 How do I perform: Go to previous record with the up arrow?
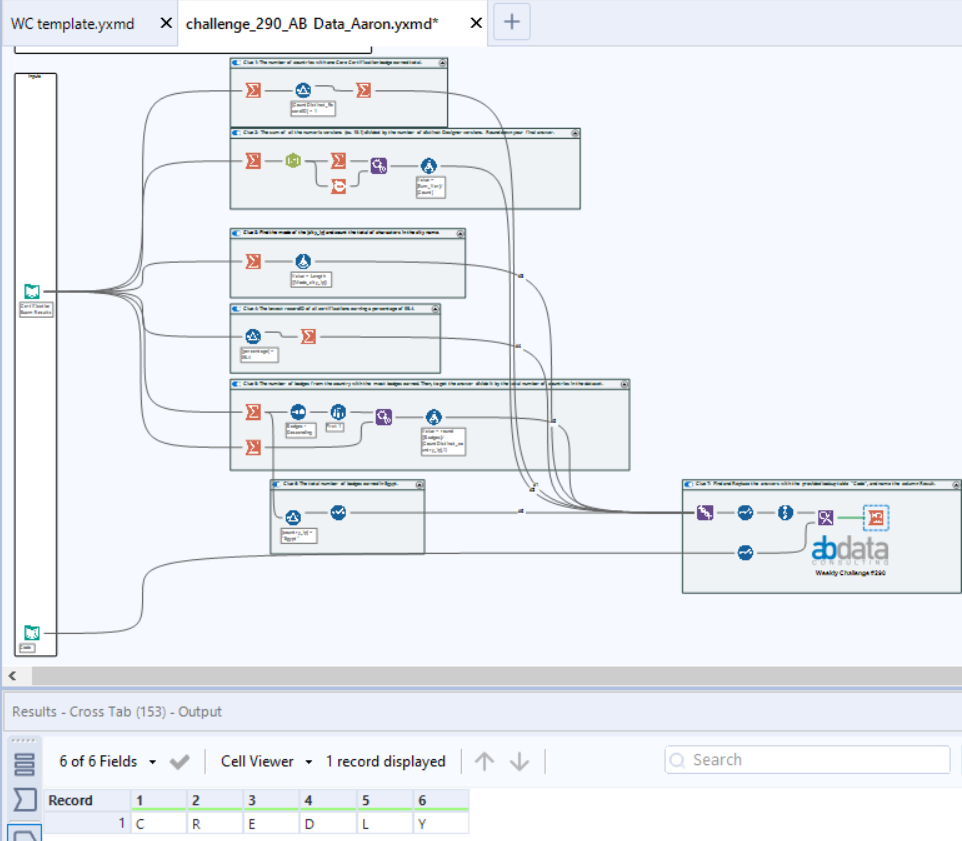484,761
